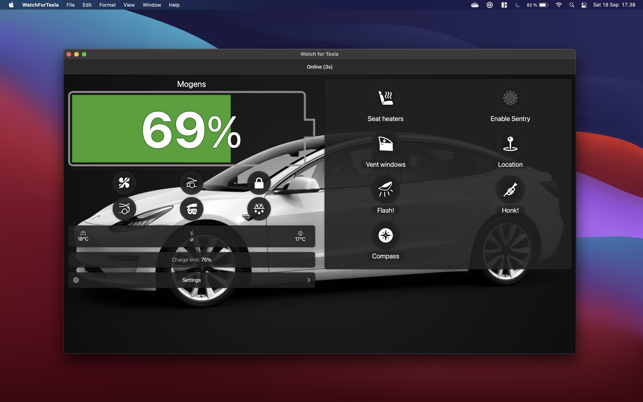
Task: Click the middle round icon in lower row
Action: pos(192,209)
